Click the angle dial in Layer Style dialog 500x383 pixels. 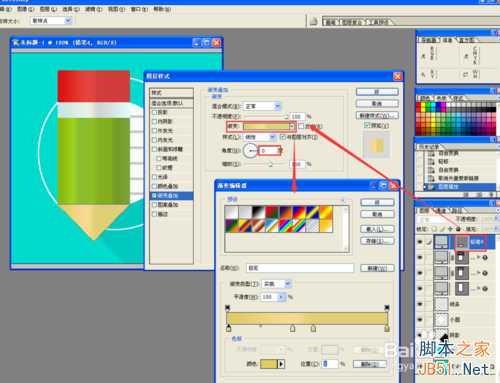click(x=250, y=151)
